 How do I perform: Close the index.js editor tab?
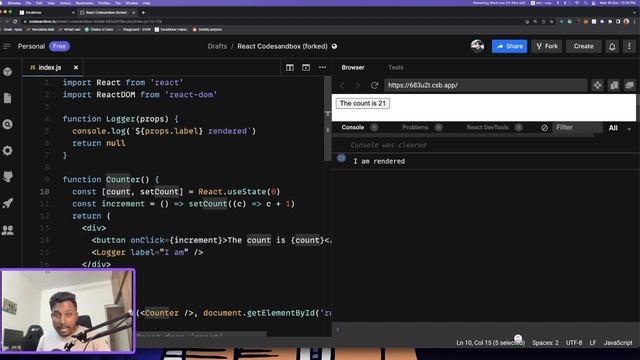[x=76, y=67]
